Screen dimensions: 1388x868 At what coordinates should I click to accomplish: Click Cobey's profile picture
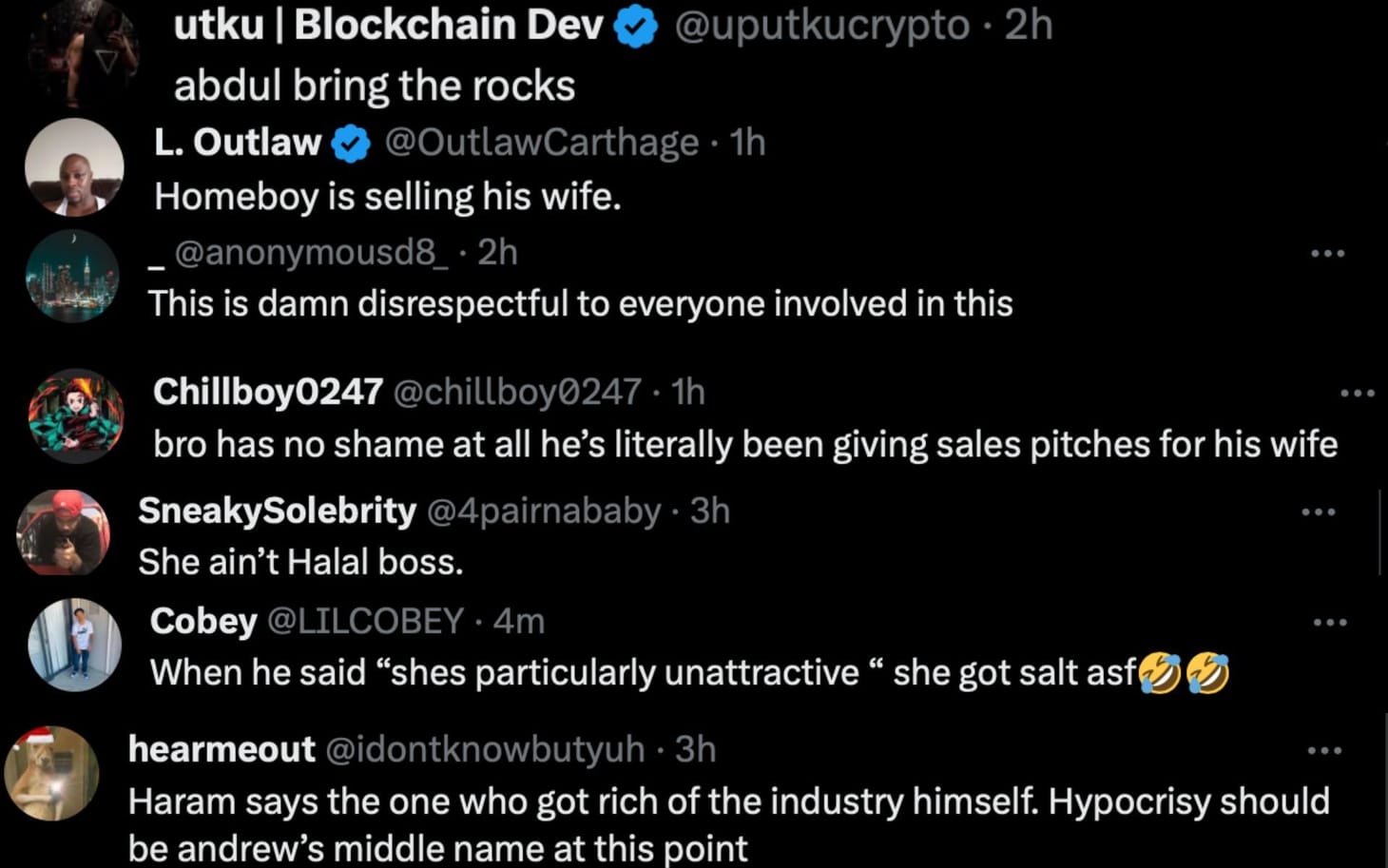tap(76, 646)
